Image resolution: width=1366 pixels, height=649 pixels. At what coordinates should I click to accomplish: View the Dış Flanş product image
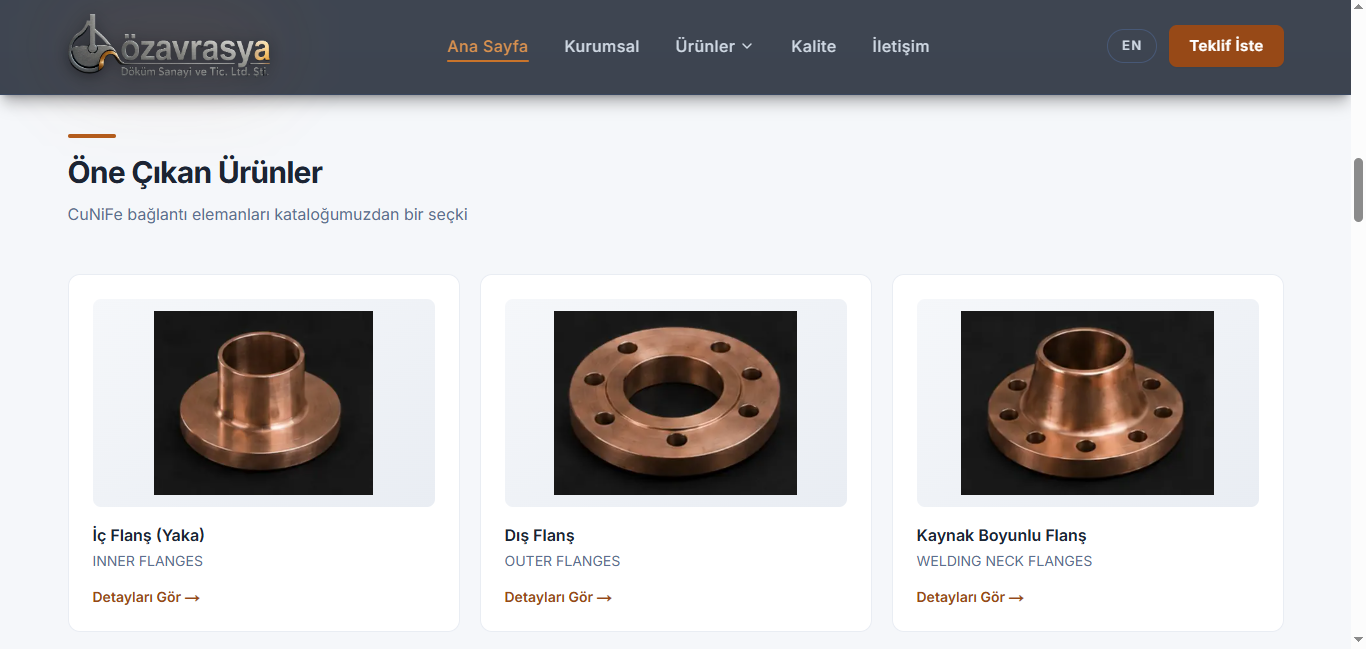click(x=676, y=403)
